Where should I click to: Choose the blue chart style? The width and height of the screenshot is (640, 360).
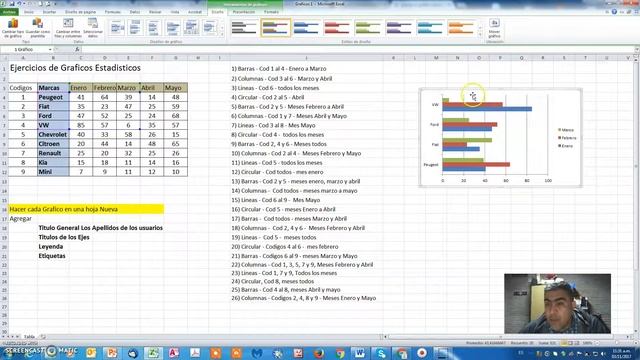(x=306, y=28)
